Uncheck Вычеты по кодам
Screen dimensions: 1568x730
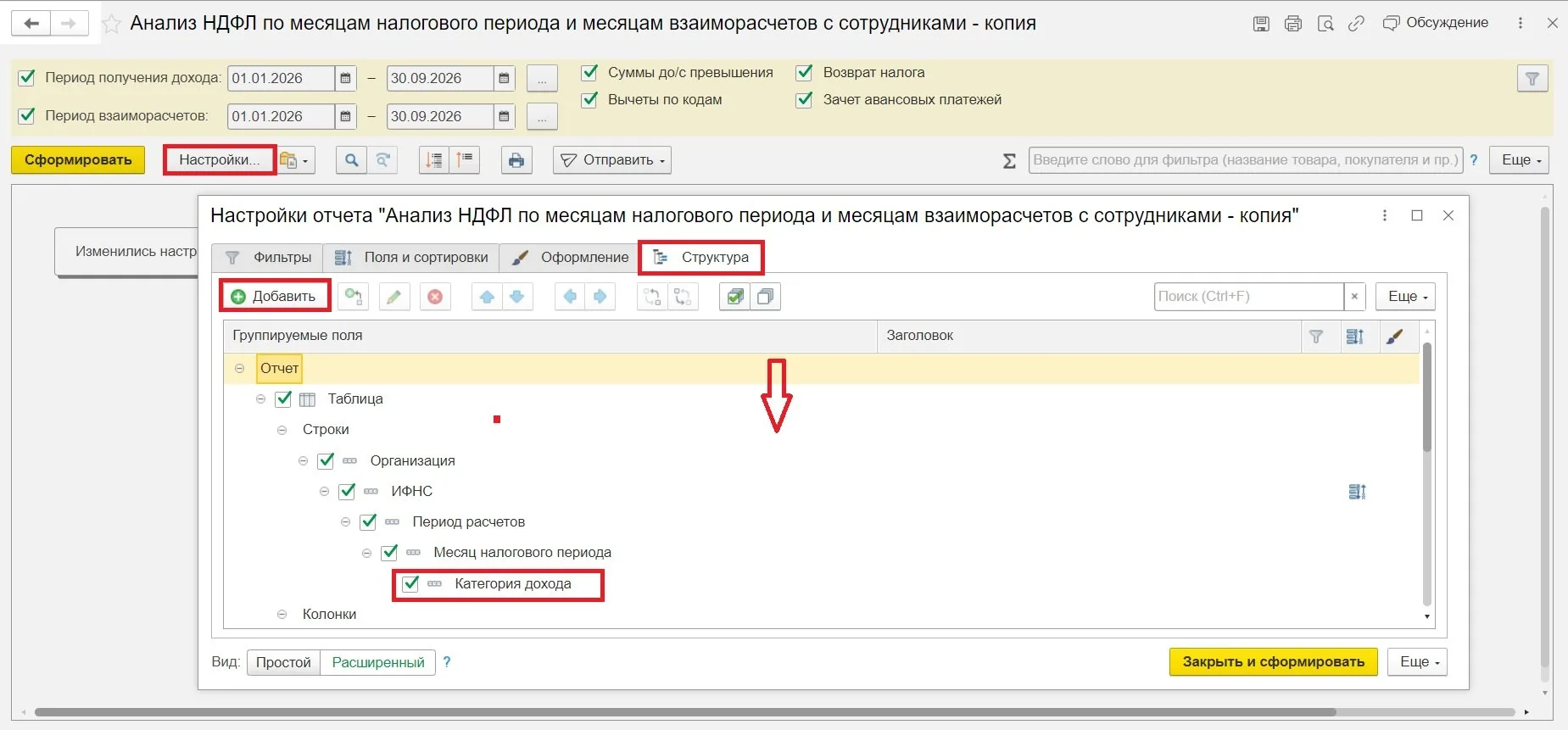tap(590, 99)
